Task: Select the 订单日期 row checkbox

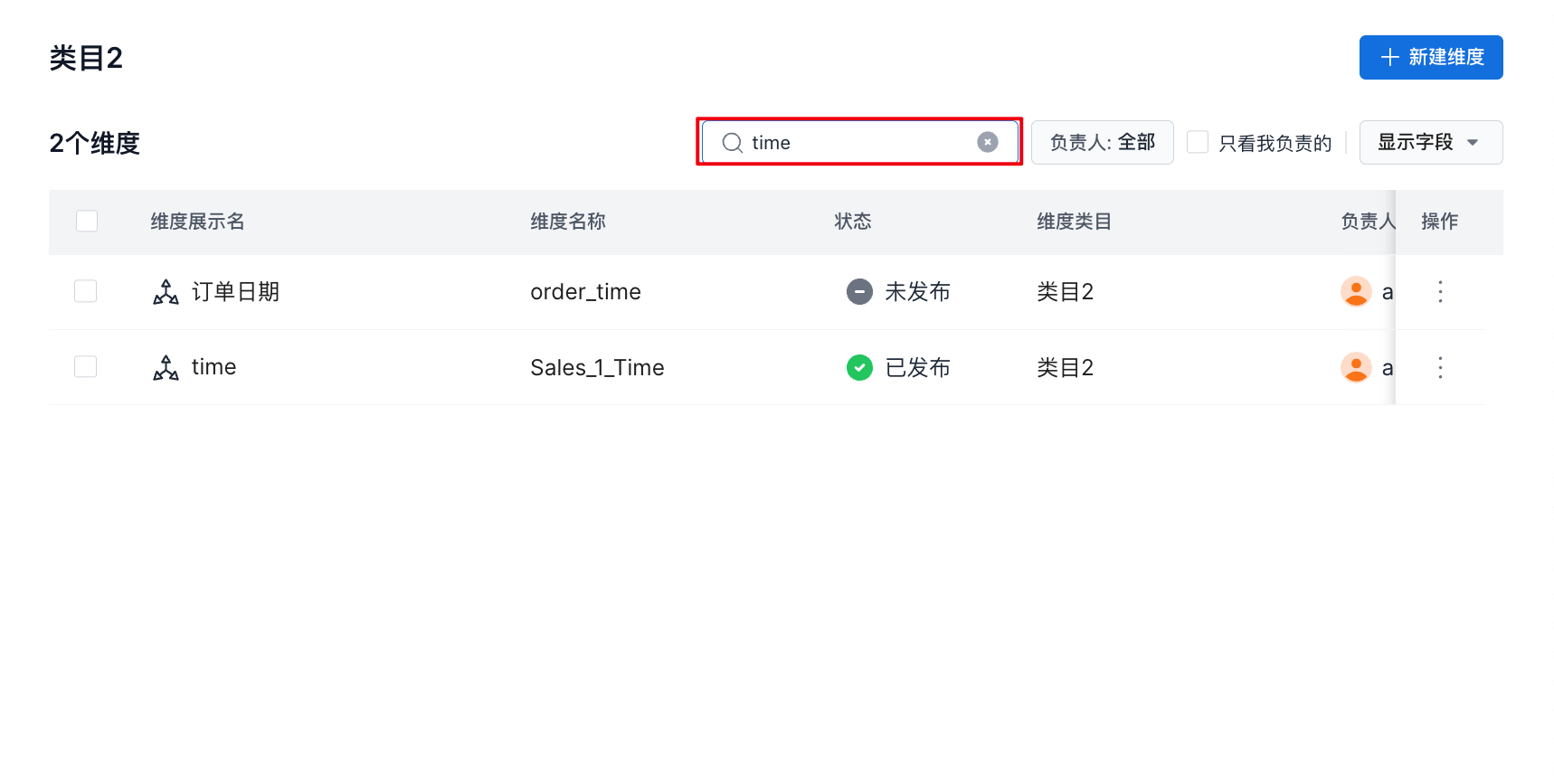Action: pos(86,291)
